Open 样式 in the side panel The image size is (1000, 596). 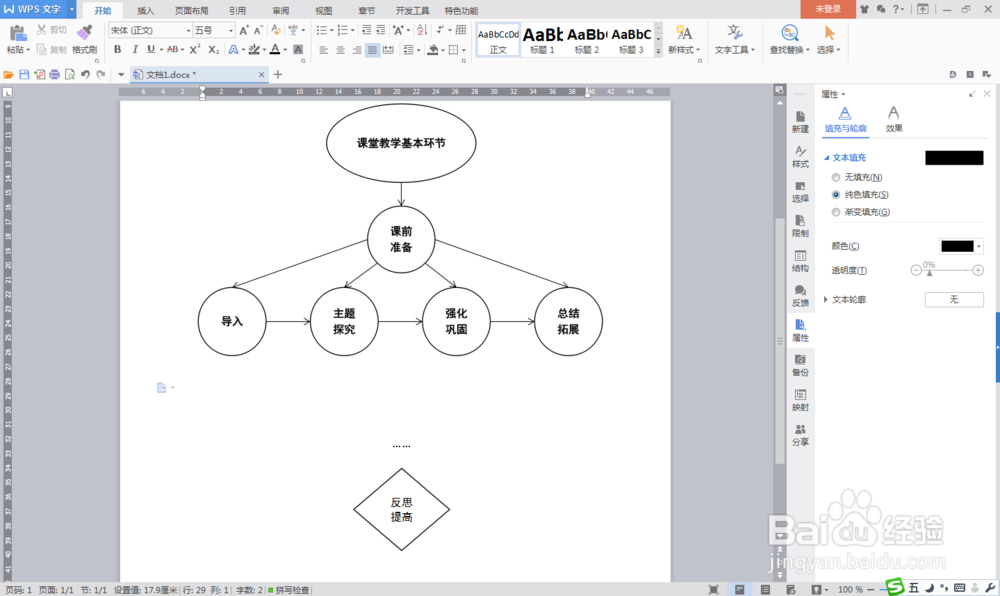[x=800, y=157]
